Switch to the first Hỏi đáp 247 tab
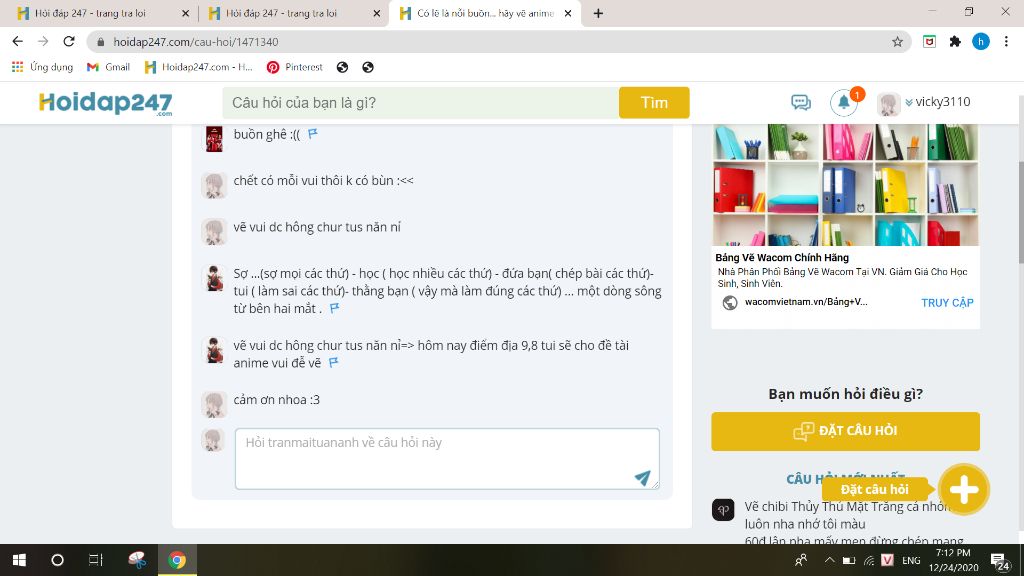The width and height of the screenshot is (1024, 576). [x=98, y=13]
